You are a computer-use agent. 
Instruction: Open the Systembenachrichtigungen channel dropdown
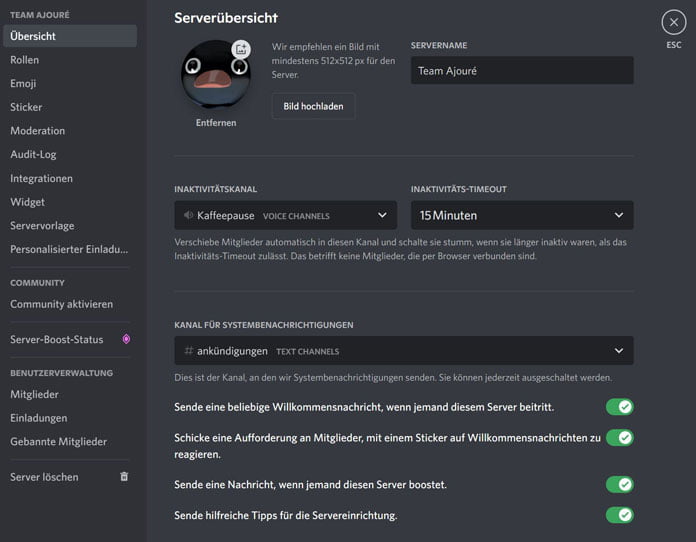(403, 351)
